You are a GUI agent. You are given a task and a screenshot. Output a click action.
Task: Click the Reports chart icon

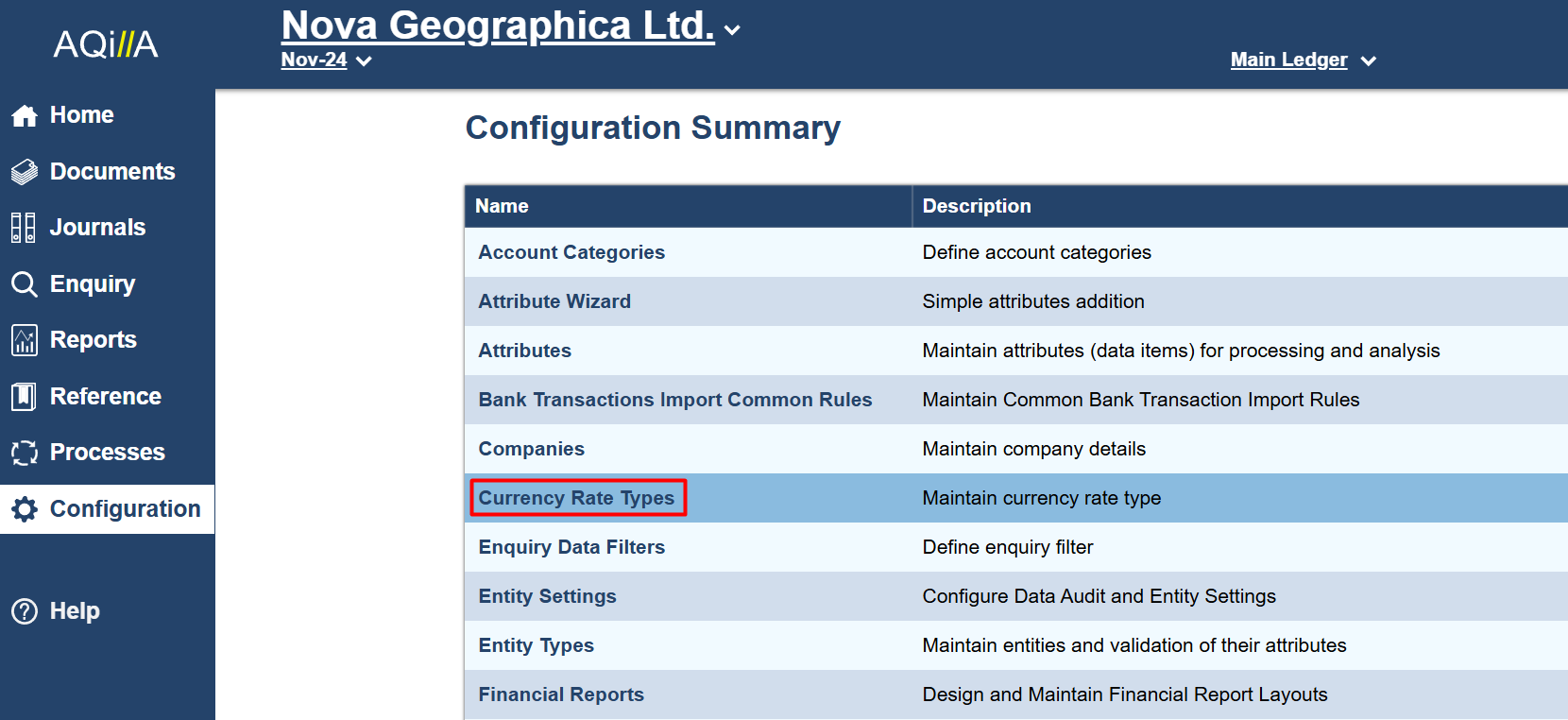(x=25, y=340)
